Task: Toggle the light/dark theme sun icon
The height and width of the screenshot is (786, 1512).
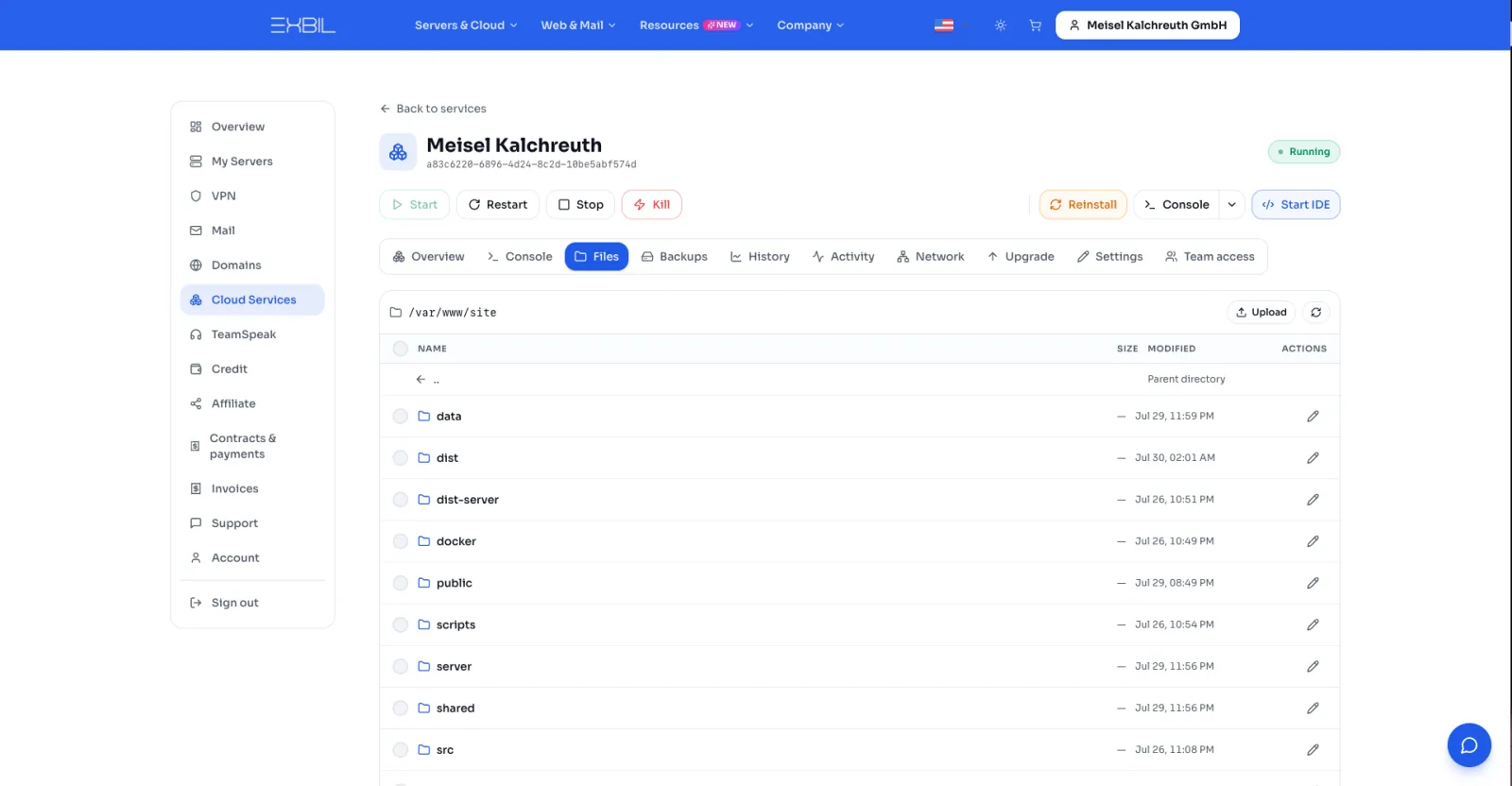Action: (x=1001, y=26)
